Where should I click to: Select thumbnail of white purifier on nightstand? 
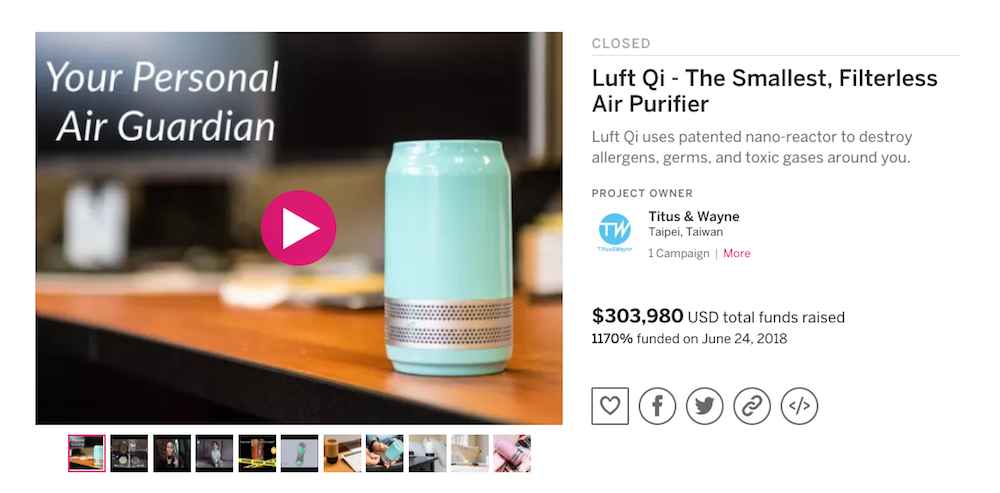[427, 453]
